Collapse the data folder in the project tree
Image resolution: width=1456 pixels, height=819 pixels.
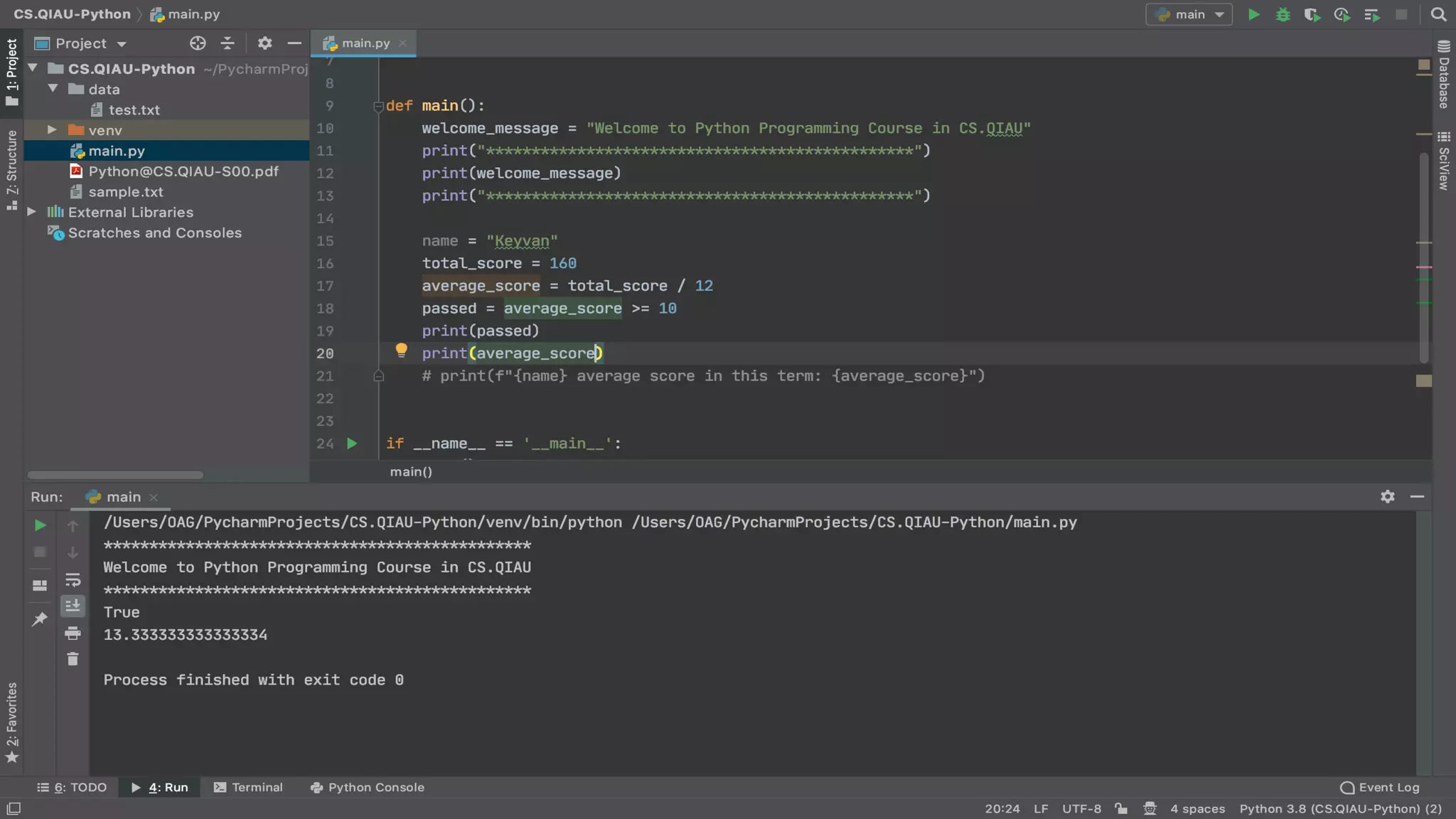coord(53,89)
